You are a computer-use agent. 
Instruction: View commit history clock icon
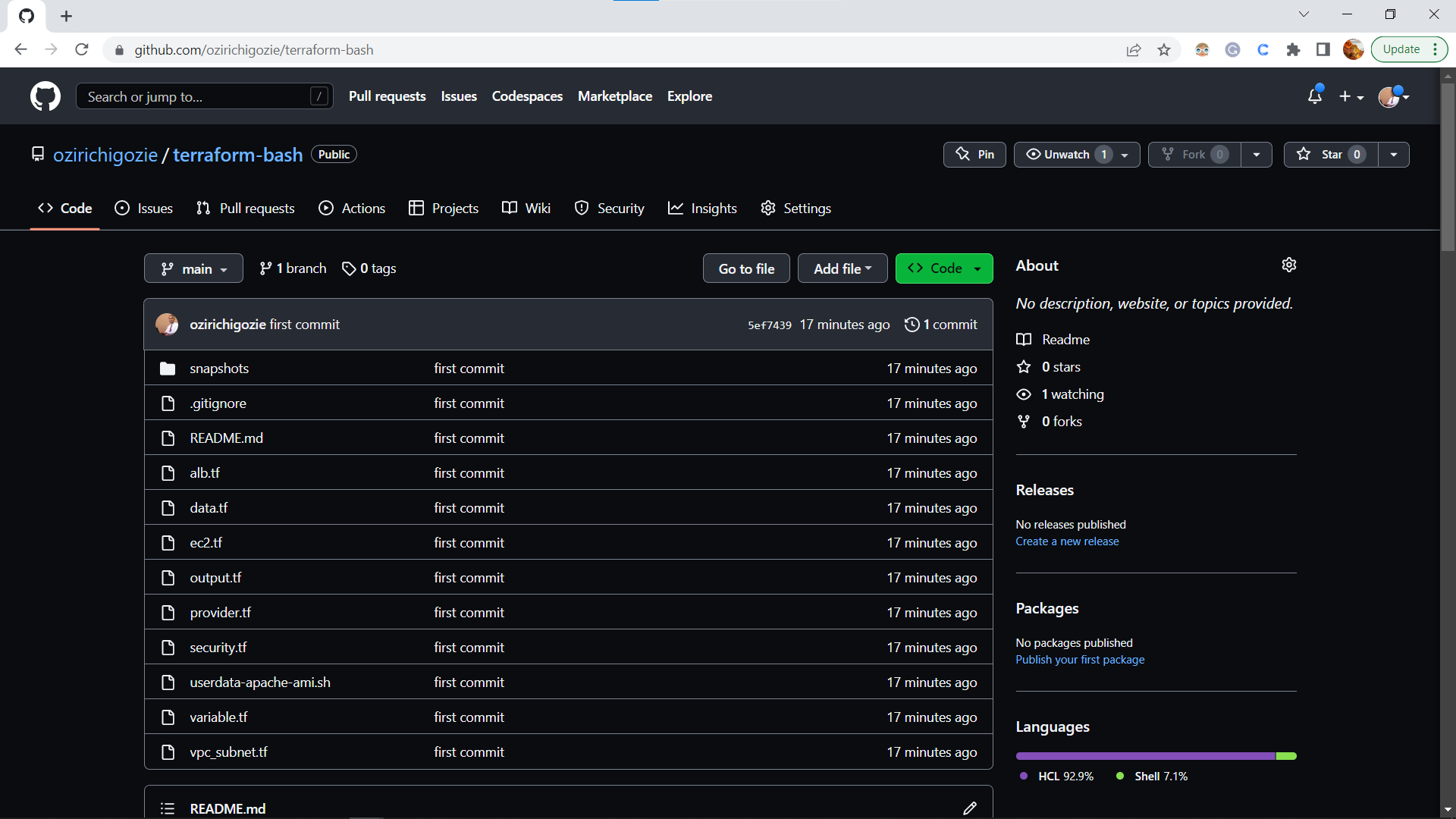point(912,325)
